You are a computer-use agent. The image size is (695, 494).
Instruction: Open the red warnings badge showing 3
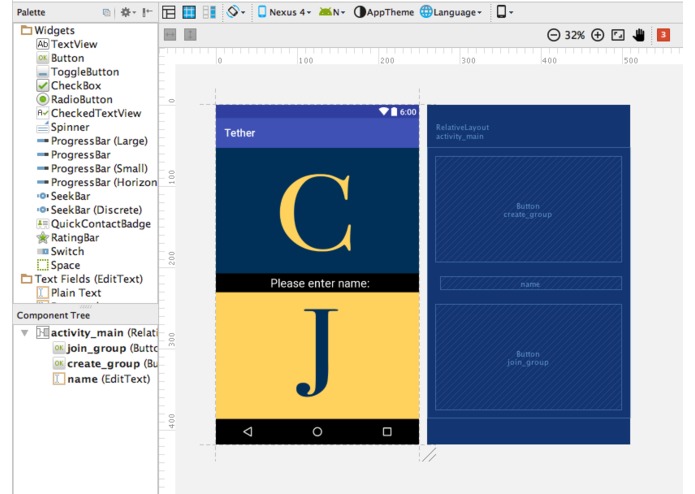663,35
